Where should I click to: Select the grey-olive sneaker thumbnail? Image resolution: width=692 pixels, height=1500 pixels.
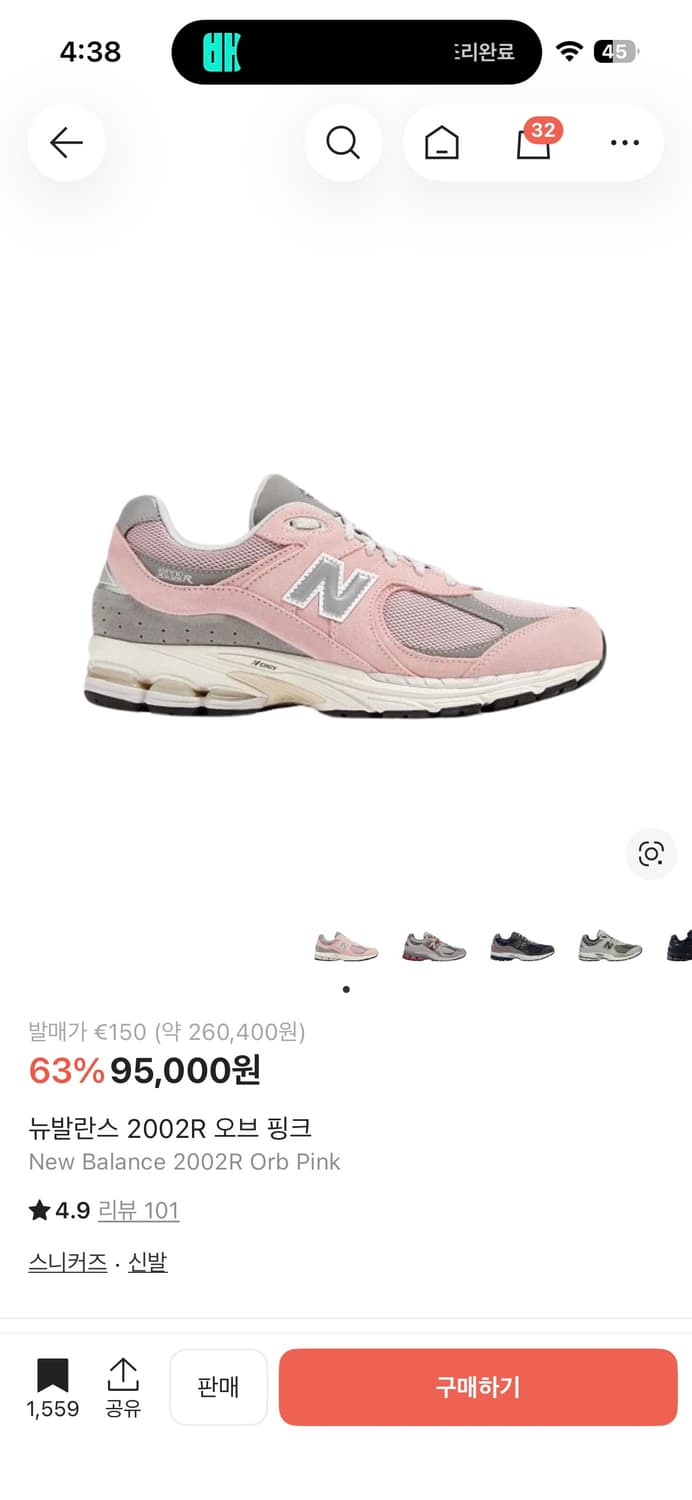click(x=610, y=945)
